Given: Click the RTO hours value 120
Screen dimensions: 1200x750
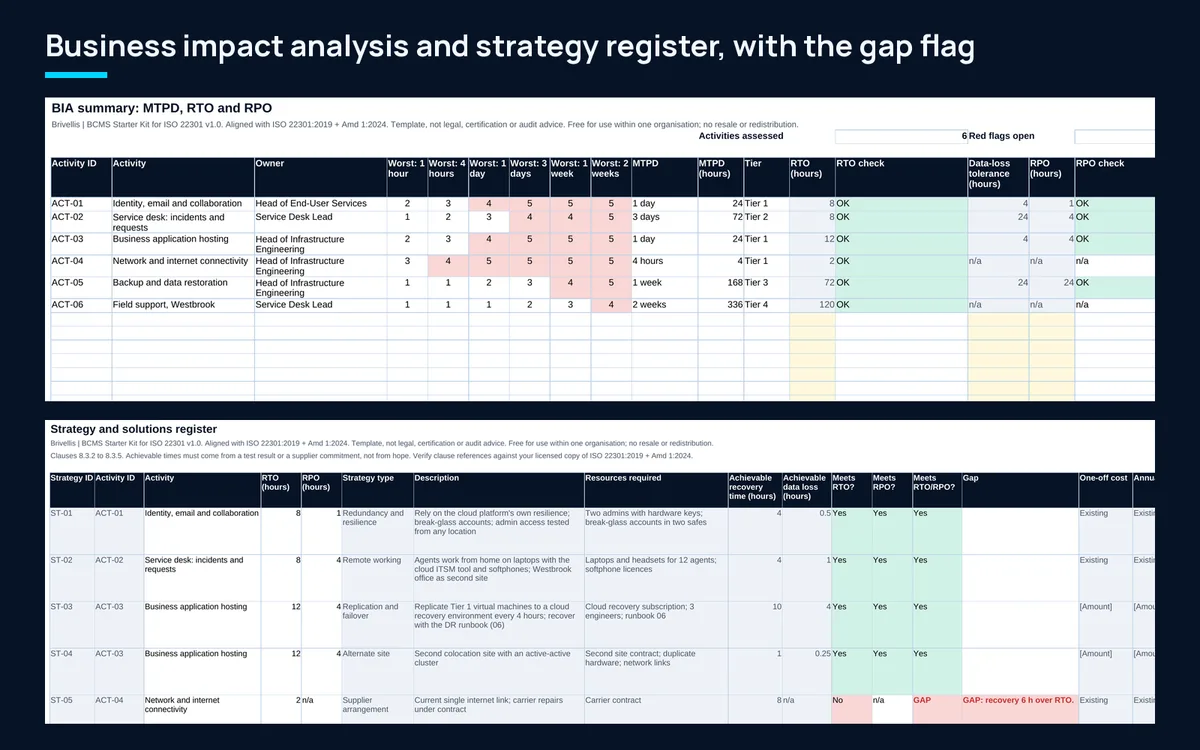Looking at the screenshot, I should pos(812,305).
